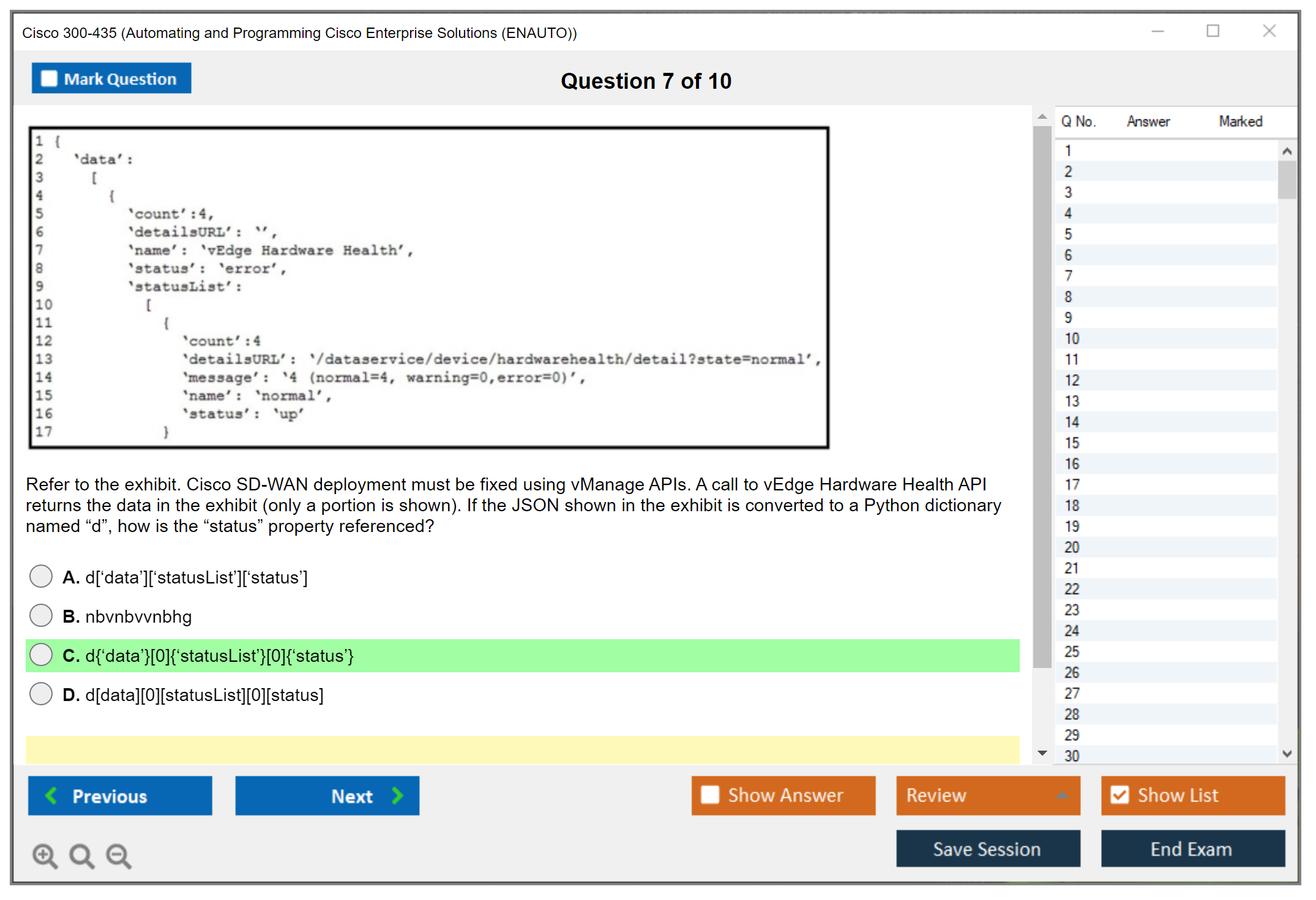This screenshot has height=900, width=1316.
Task: Jump to question 15 in list
Action: (1072, 443)
